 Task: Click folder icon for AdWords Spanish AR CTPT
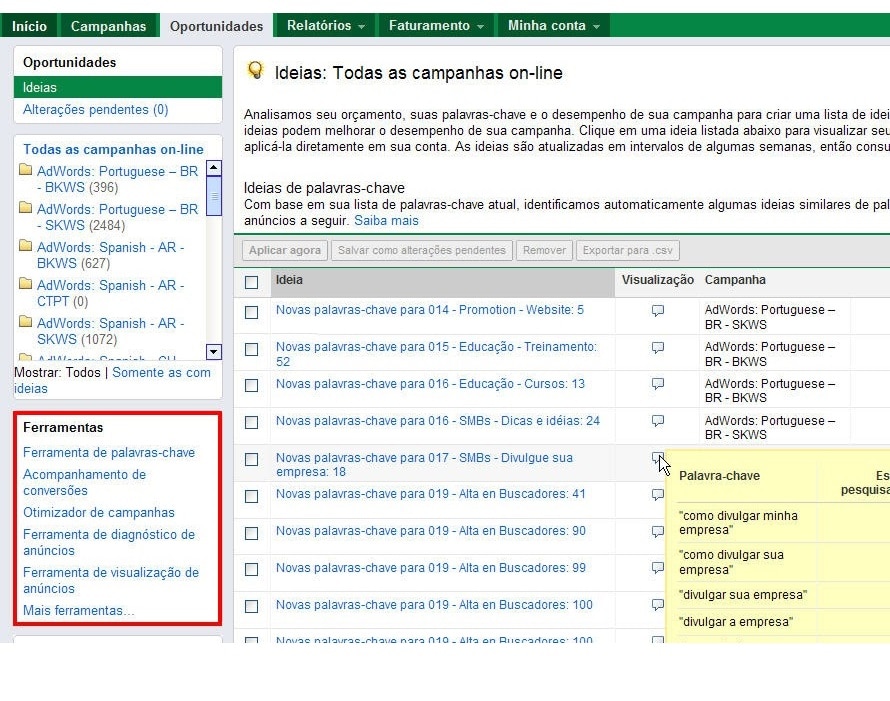pyautogui.click(x=26, y=285)
